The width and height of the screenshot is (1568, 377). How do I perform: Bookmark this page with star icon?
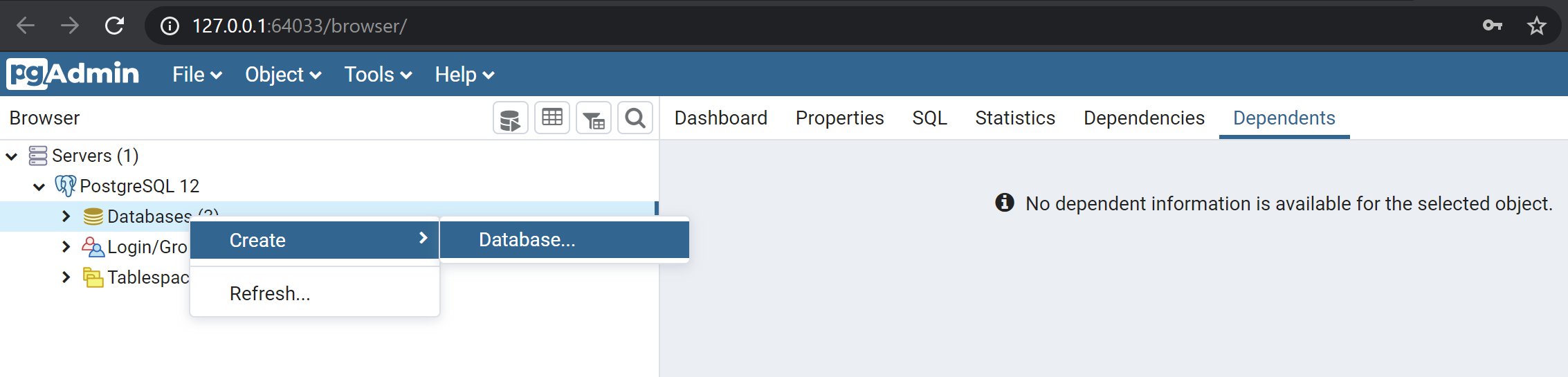point(1536,26)
